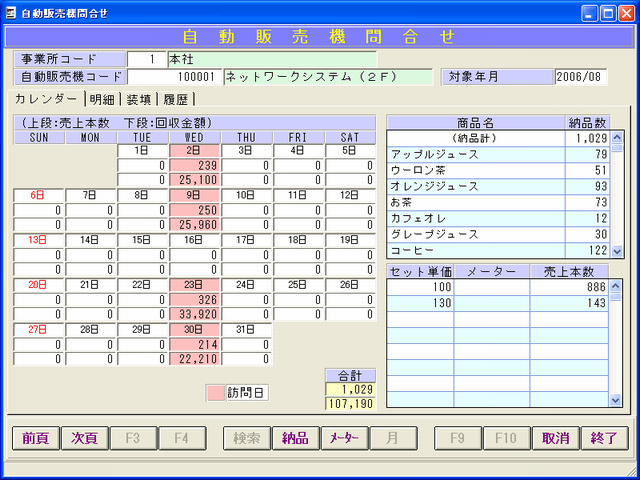
Task: Click the disabled F10 button
Action: click(507, 438)
